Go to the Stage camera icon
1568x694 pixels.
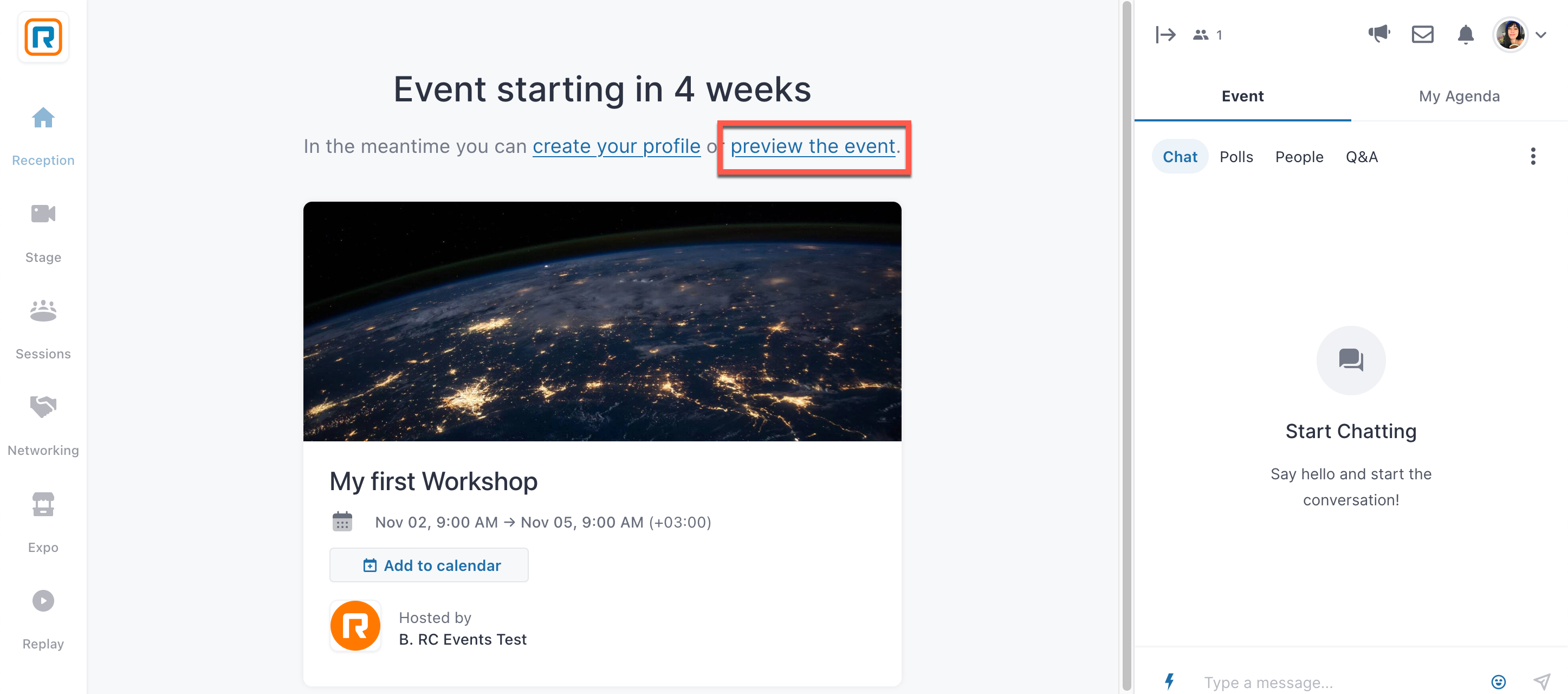pyautogui.click(x=43, y=214)
